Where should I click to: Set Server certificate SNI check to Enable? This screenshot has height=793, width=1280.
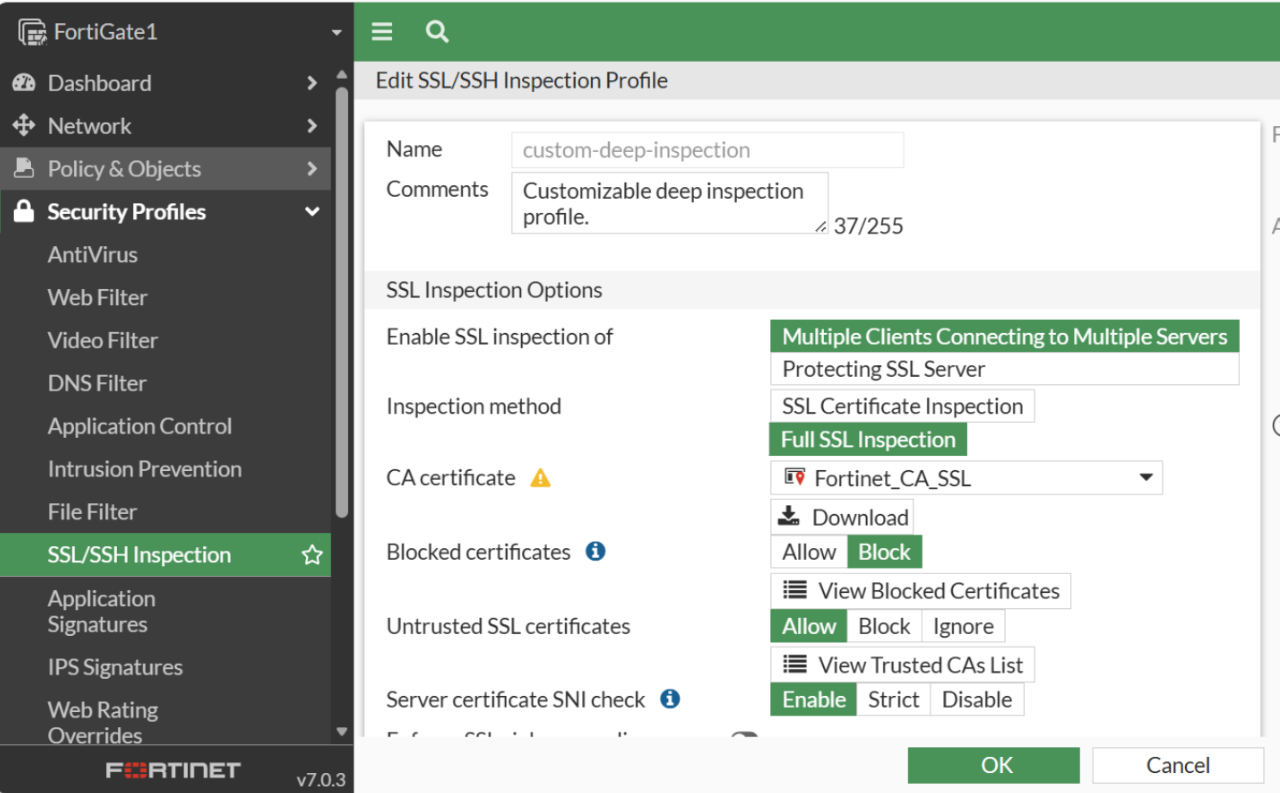814,699
